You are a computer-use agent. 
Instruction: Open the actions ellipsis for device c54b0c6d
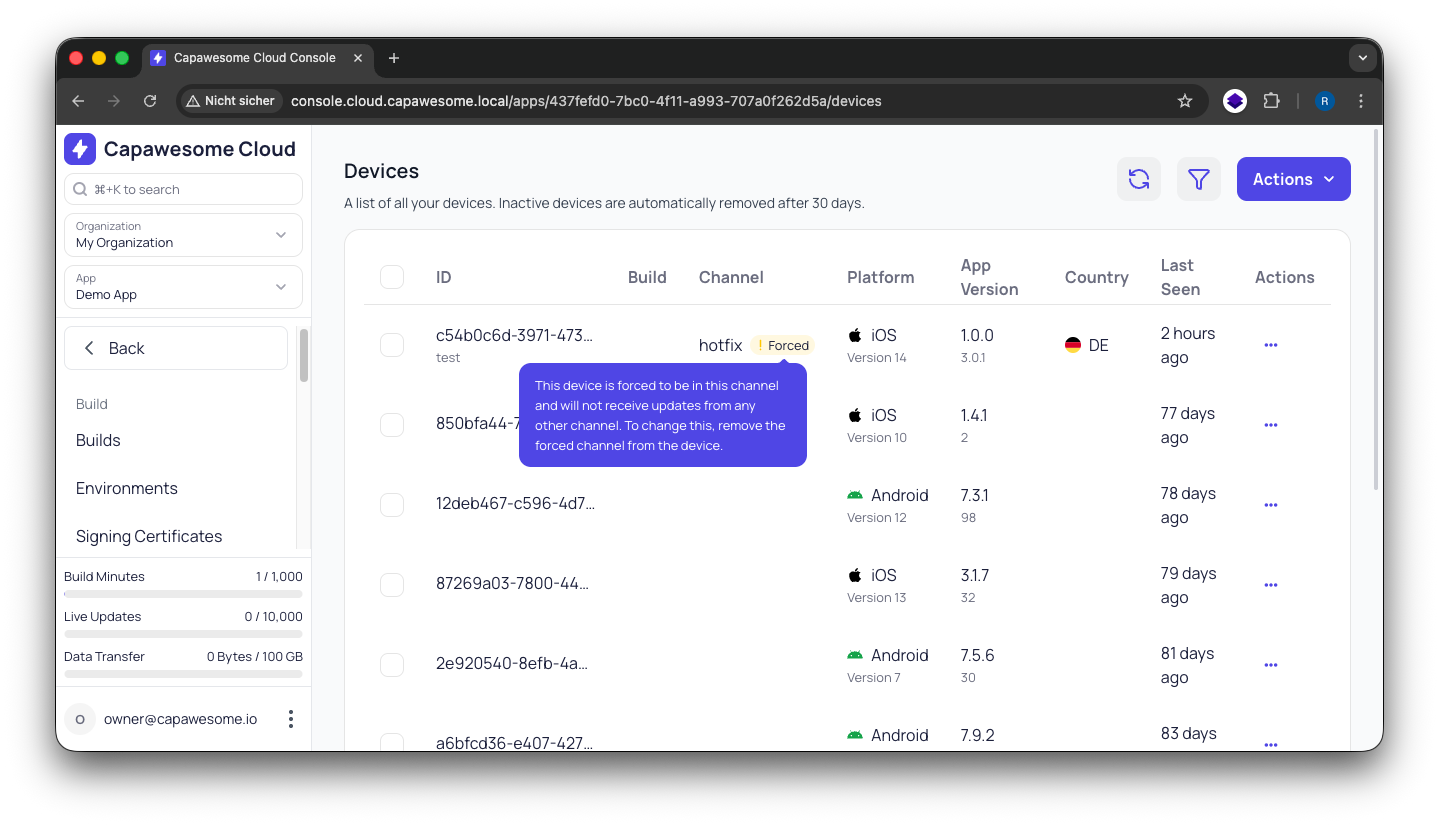[x=1270, y=344]
